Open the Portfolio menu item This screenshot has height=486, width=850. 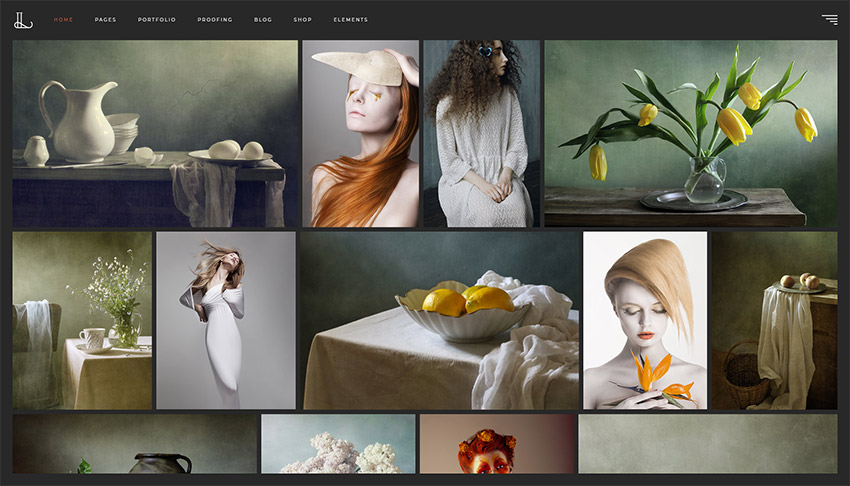click(157, 20)
